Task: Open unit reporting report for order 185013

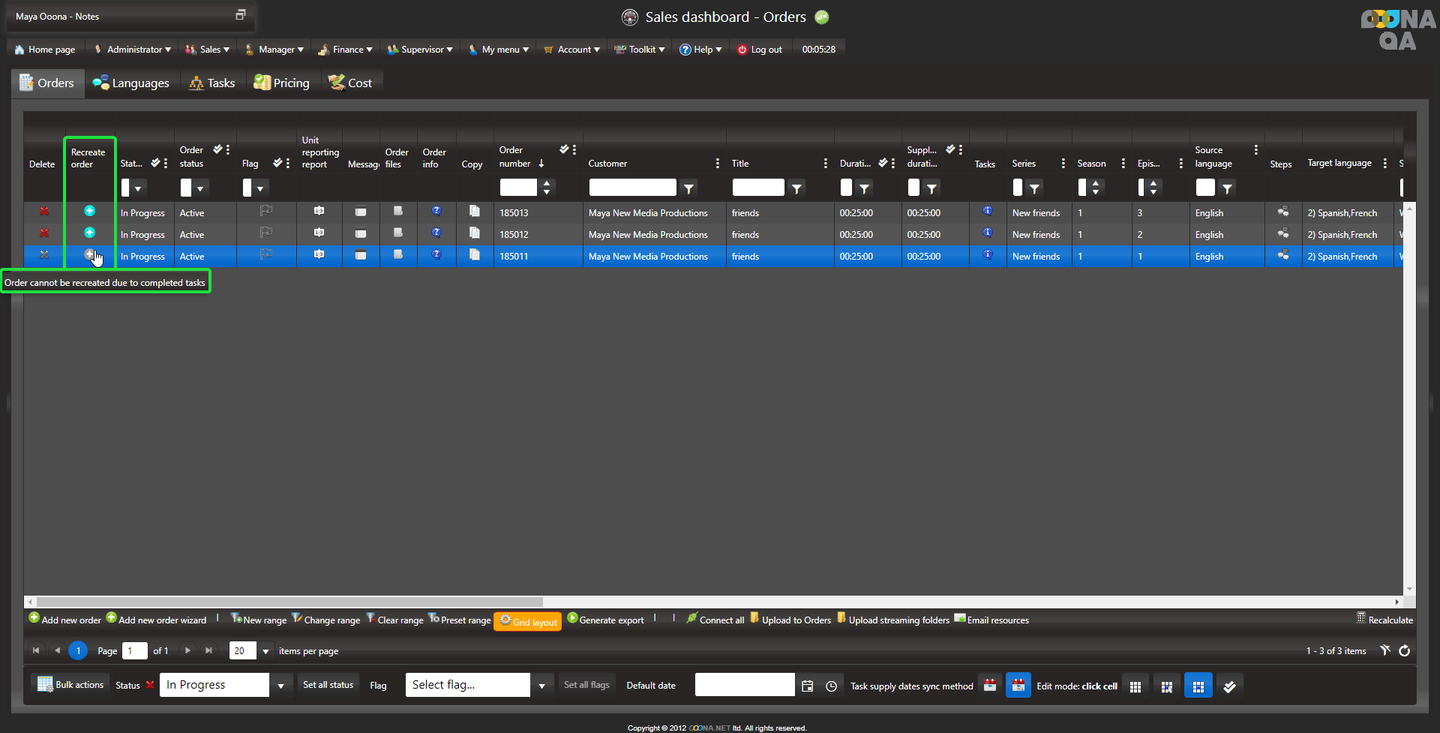Action: [x=319, y=211]
